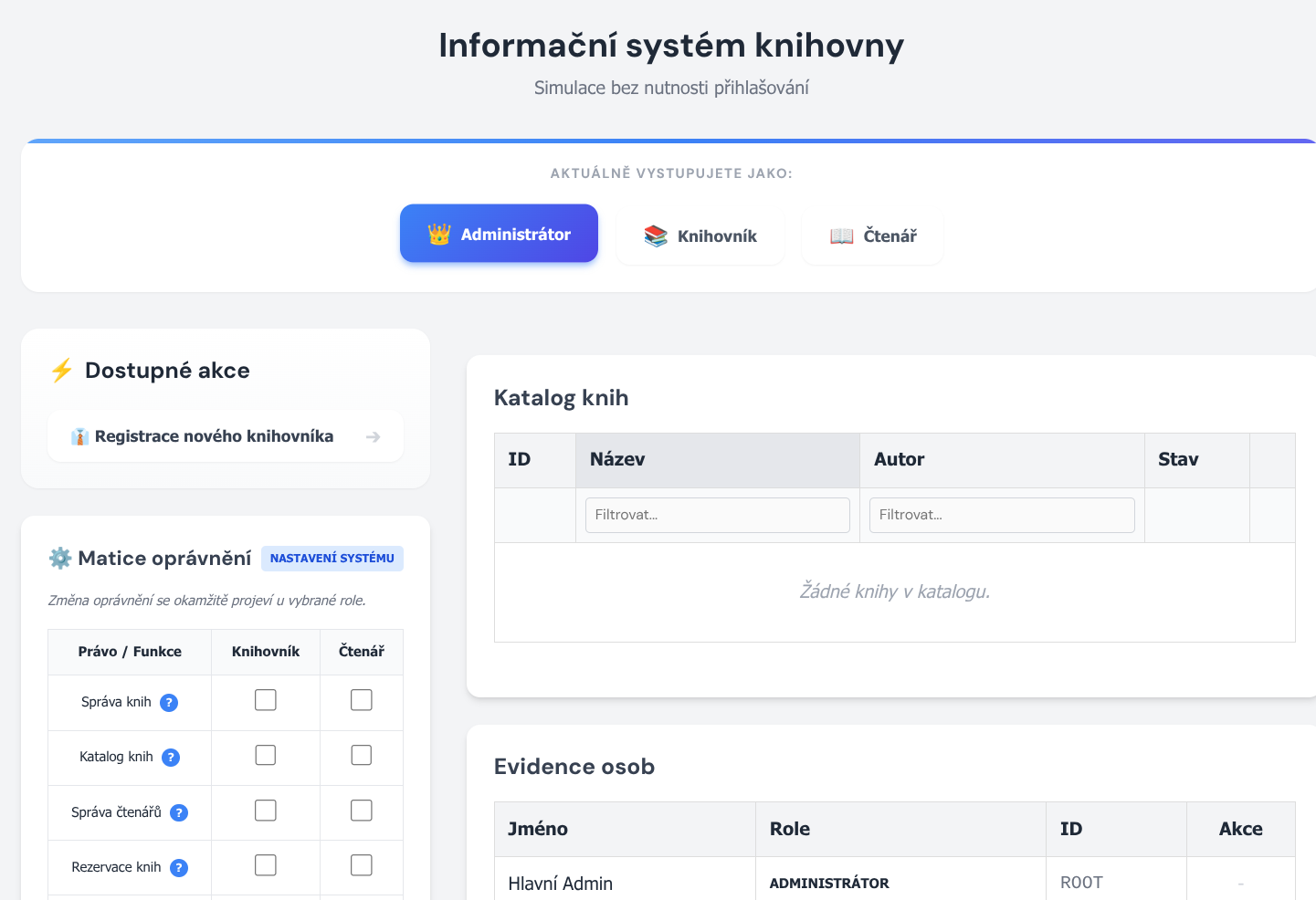Click the crown icon on Administrátor button

[439, 235]
